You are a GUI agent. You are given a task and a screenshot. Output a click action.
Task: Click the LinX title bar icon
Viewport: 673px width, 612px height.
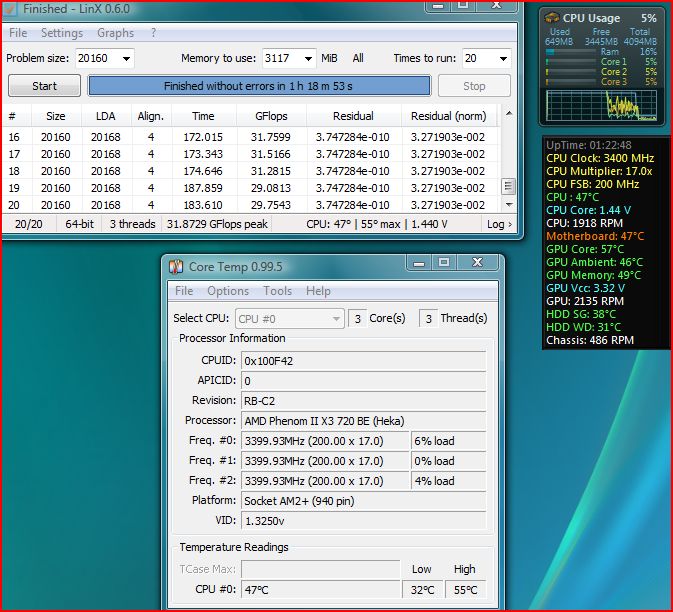click(x=10, y=9)
